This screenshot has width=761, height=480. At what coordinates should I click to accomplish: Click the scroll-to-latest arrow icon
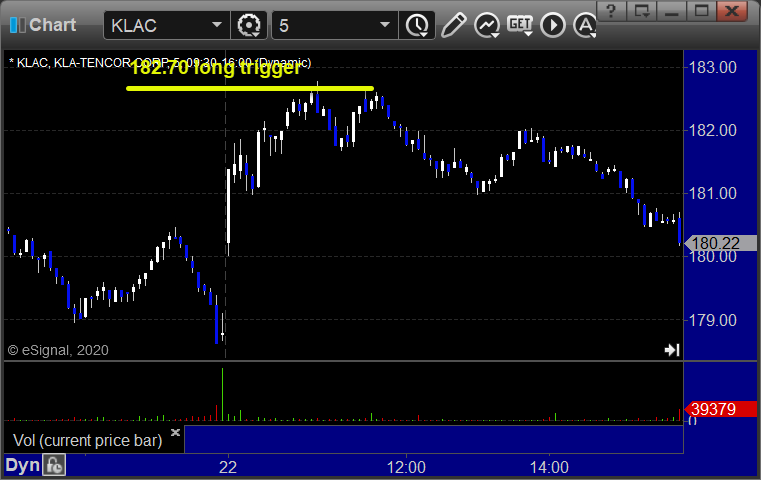tap(672, 350)
